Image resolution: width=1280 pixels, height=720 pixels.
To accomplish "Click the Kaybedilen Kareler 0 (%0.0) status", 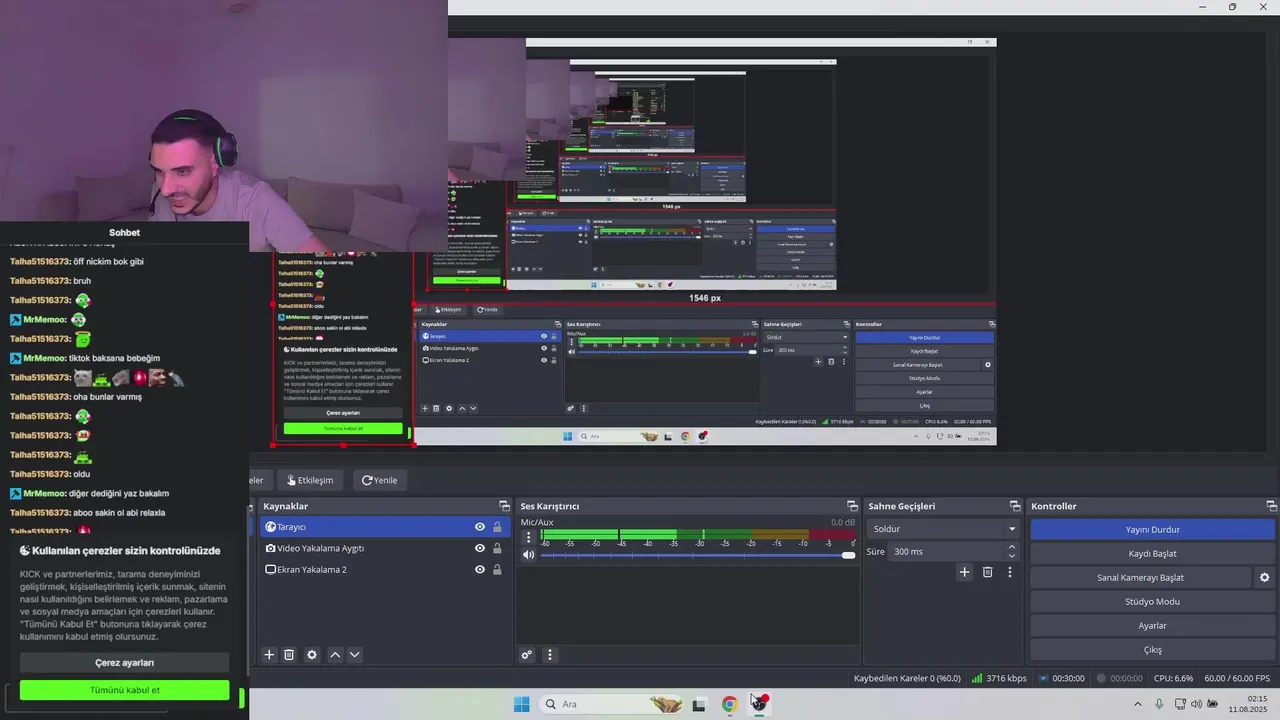I will click(907, 678).
